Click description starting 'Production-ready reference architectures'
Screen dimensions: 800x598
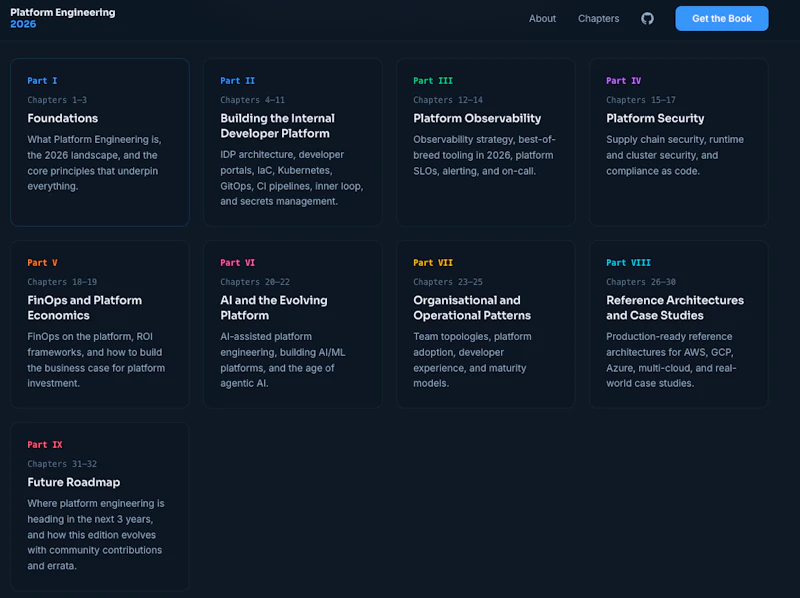[x=671, y=360]
